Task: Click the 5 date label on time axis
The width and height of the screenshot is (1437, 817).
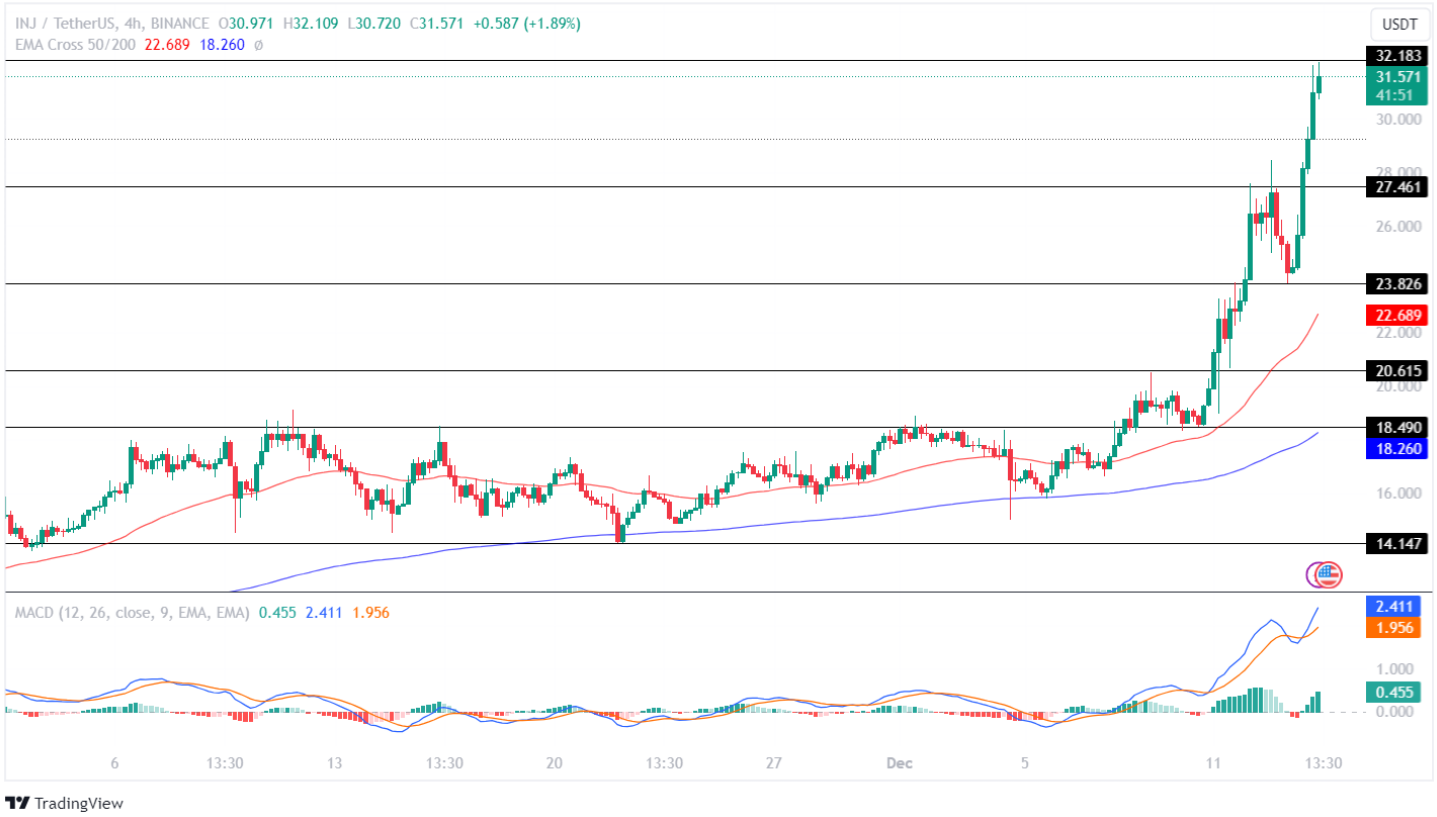Action: click(x=1026, y=763)
